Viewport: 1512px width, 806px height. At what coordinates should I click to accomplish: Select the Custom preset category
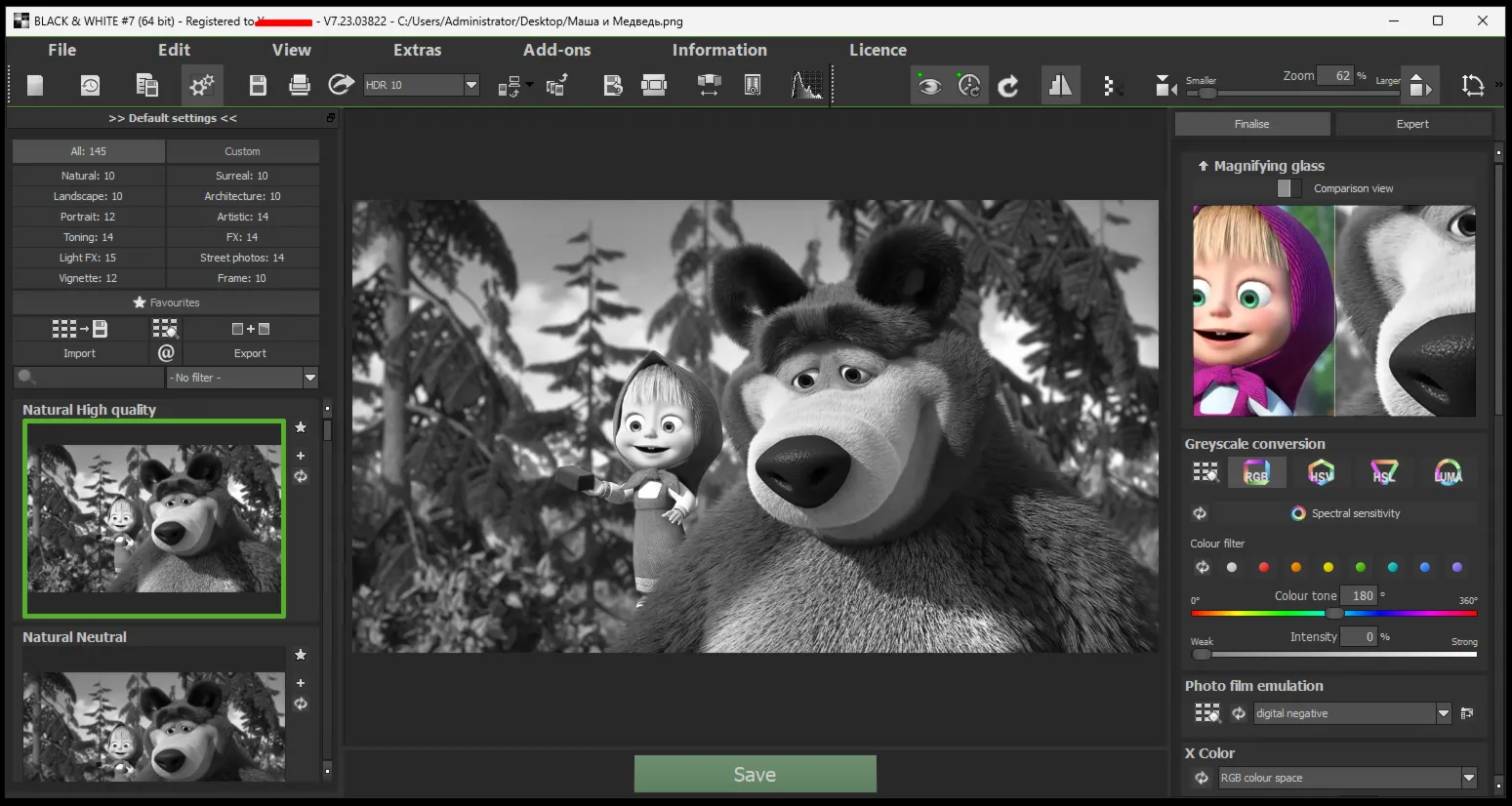pos(242,151)
